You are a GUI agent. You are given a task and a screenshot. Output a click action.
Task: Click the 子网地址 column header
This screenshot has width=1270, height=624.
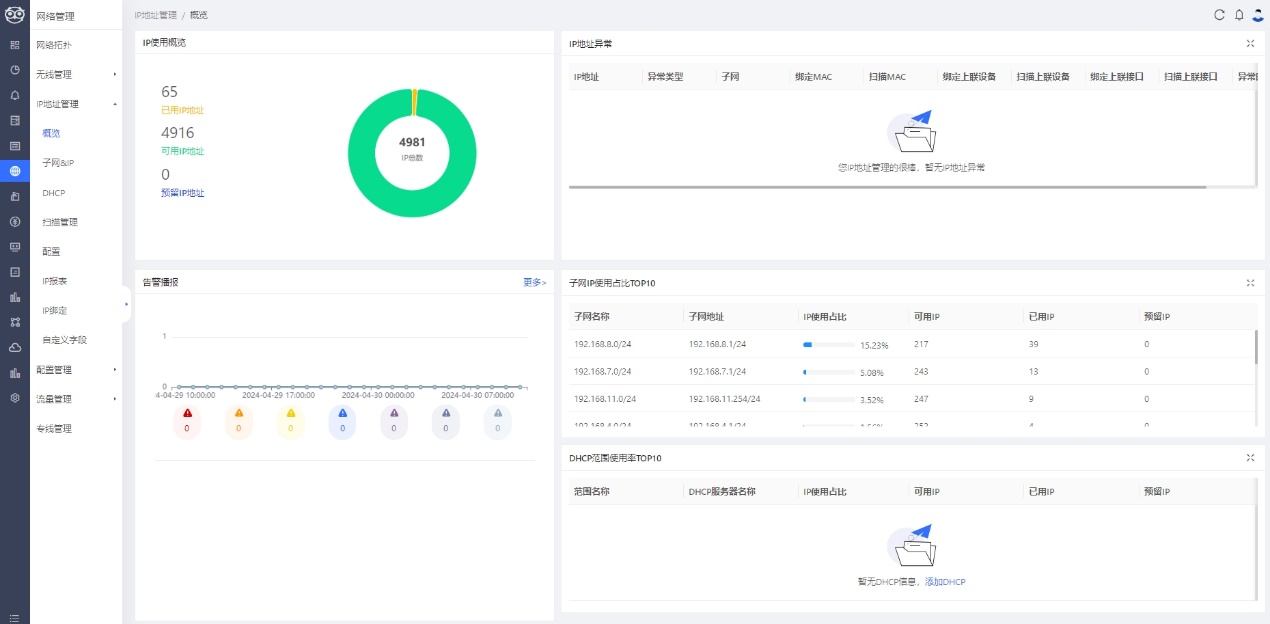(x=707, y=317)
